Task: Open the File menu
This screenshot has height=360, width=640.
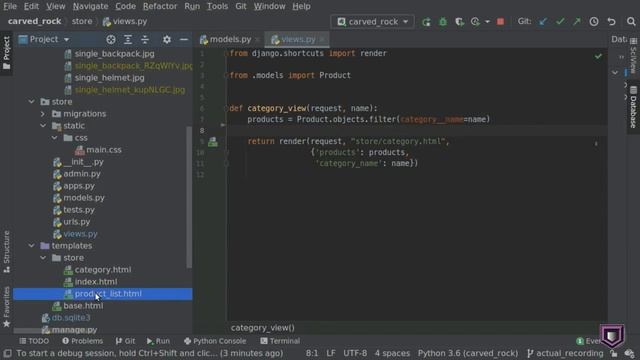Action: point(10,7)
